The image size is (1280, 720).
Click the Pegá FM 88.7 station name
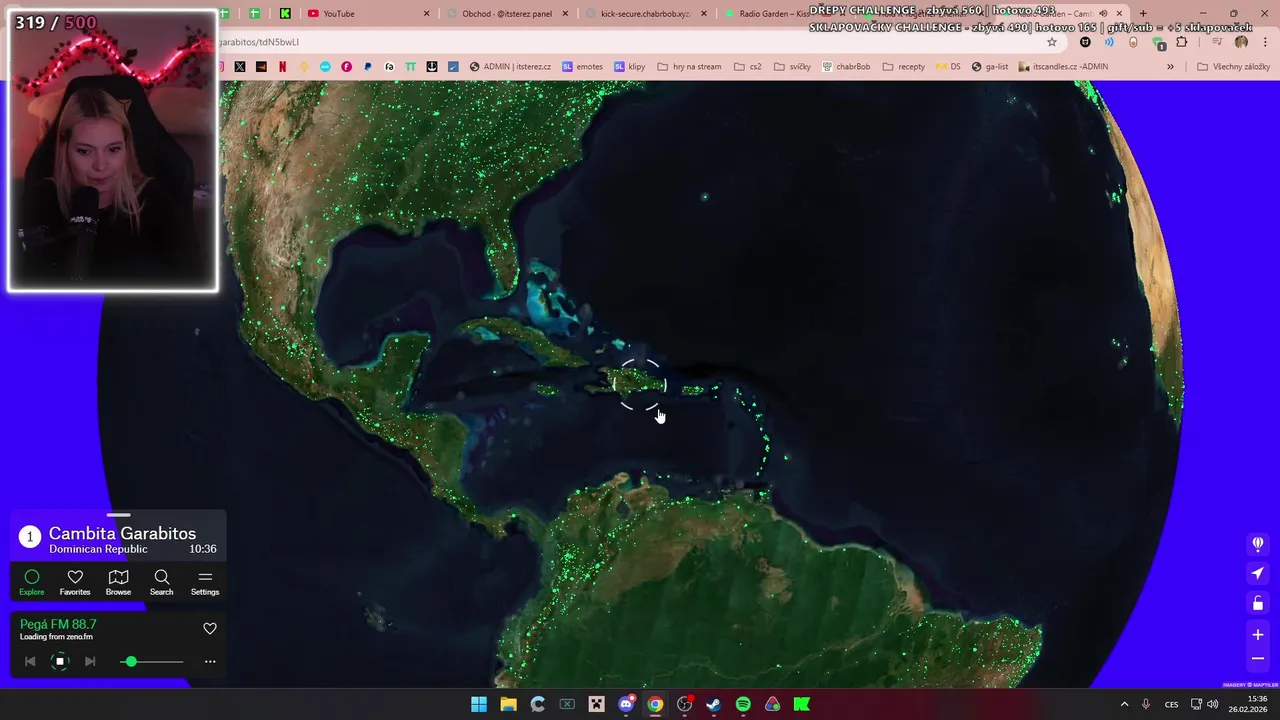tap(58, 624)
